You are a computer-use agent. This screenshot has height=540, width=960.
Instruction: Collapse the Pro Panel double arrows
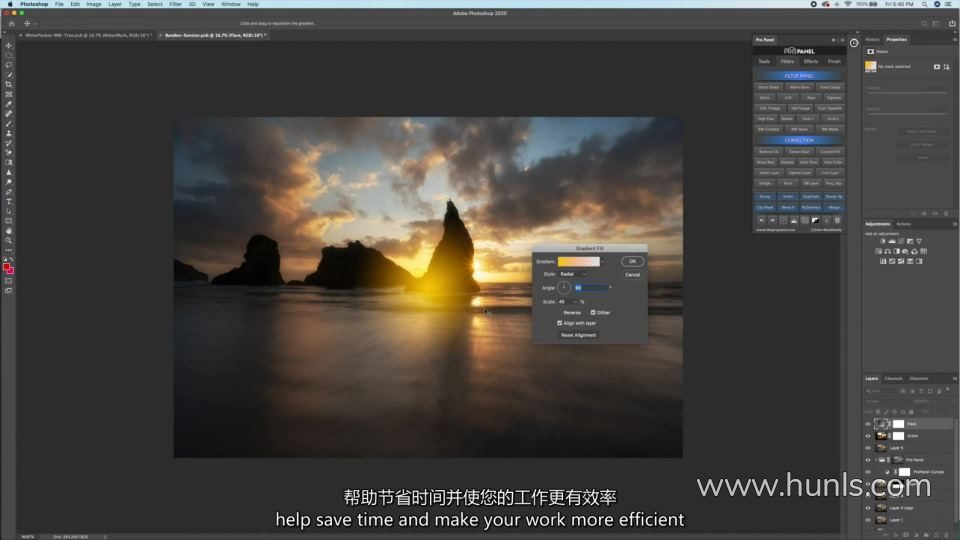click(x=833, y=40)
